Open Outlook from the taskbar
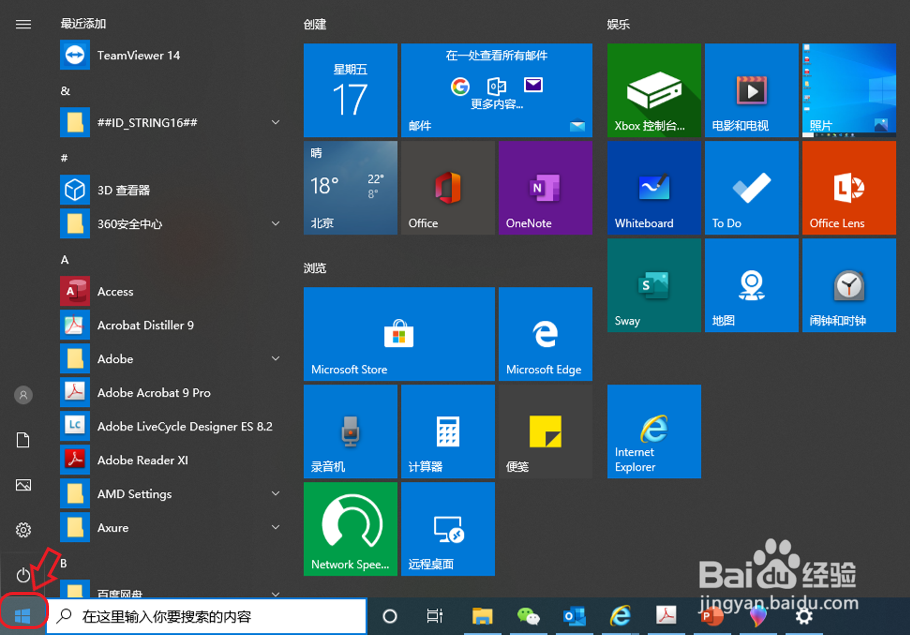The height and width of the screenshot is (635, 910). click(x=574, y=616)
